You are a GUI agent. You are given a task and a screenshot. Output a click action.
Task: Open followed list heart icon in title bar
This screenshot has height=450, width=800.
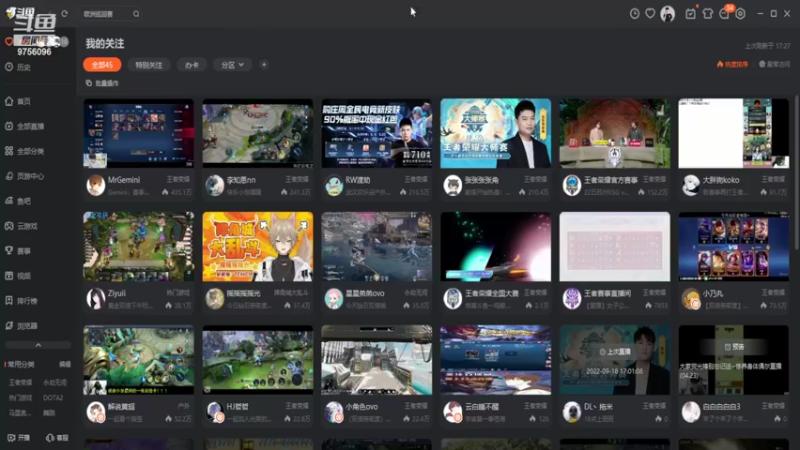coord(650,14)
